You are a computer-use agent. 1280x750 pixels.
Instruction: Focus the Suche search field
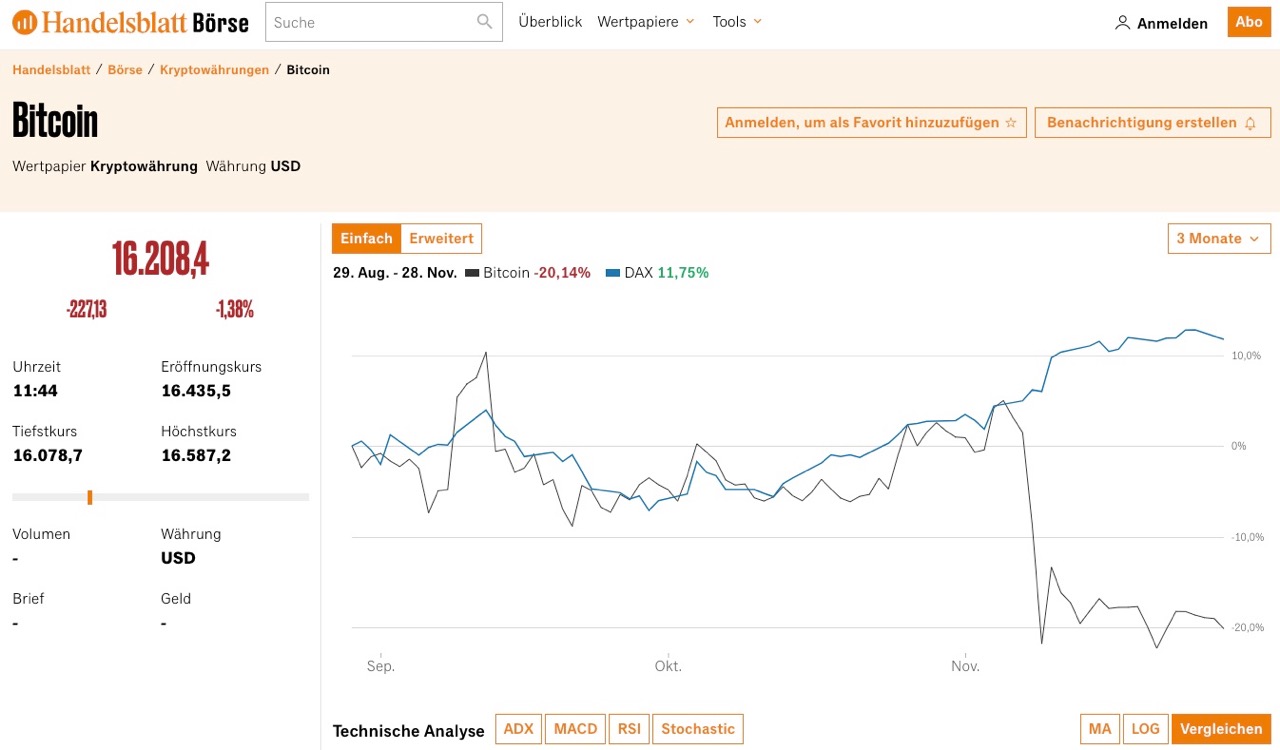click(384, 22)
